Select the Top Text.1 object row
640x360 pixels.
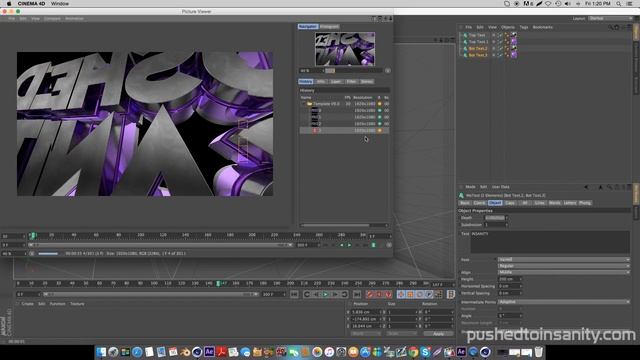478,42
